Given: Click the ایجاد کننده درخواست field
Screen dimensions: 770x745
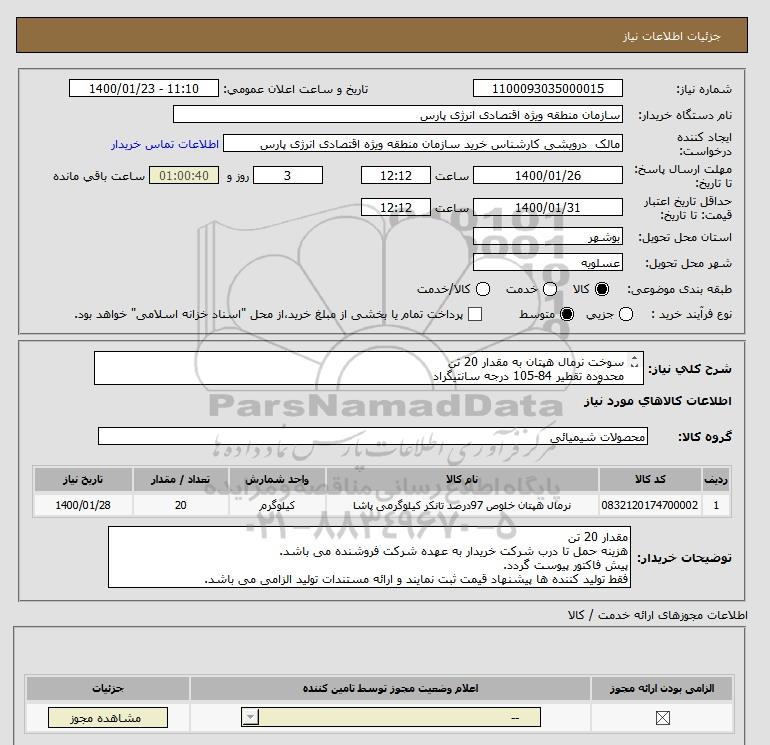Looking at the screenshot, I should point(423,144).
